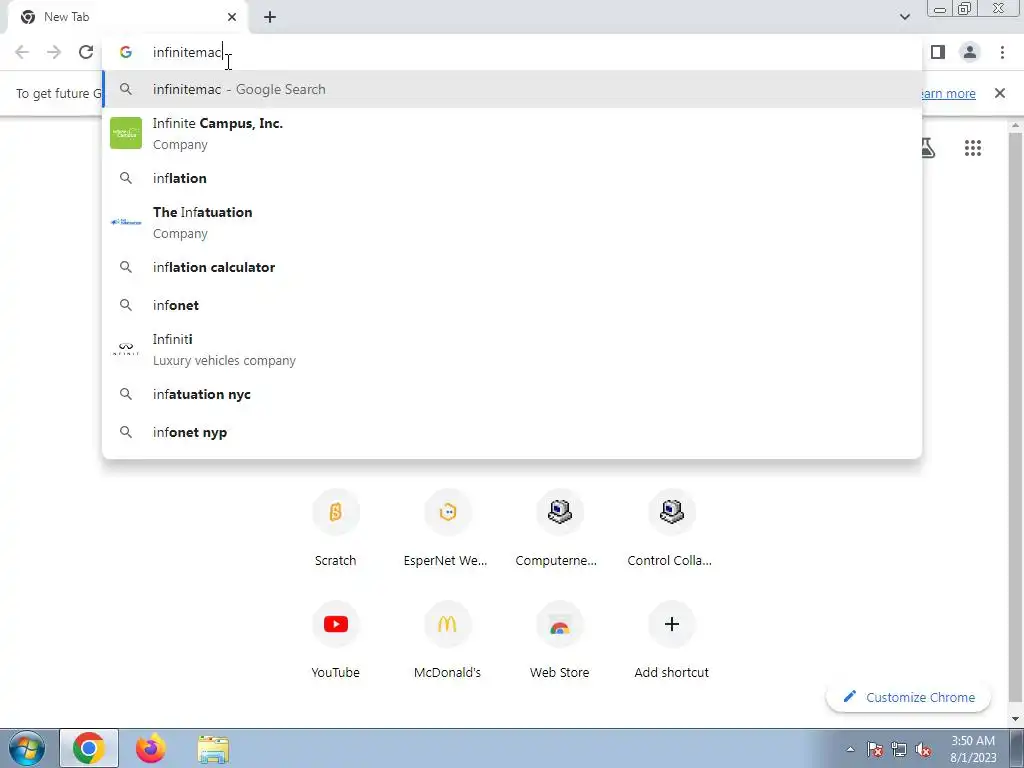Go forward using the forward arrow

pos(54,52)
